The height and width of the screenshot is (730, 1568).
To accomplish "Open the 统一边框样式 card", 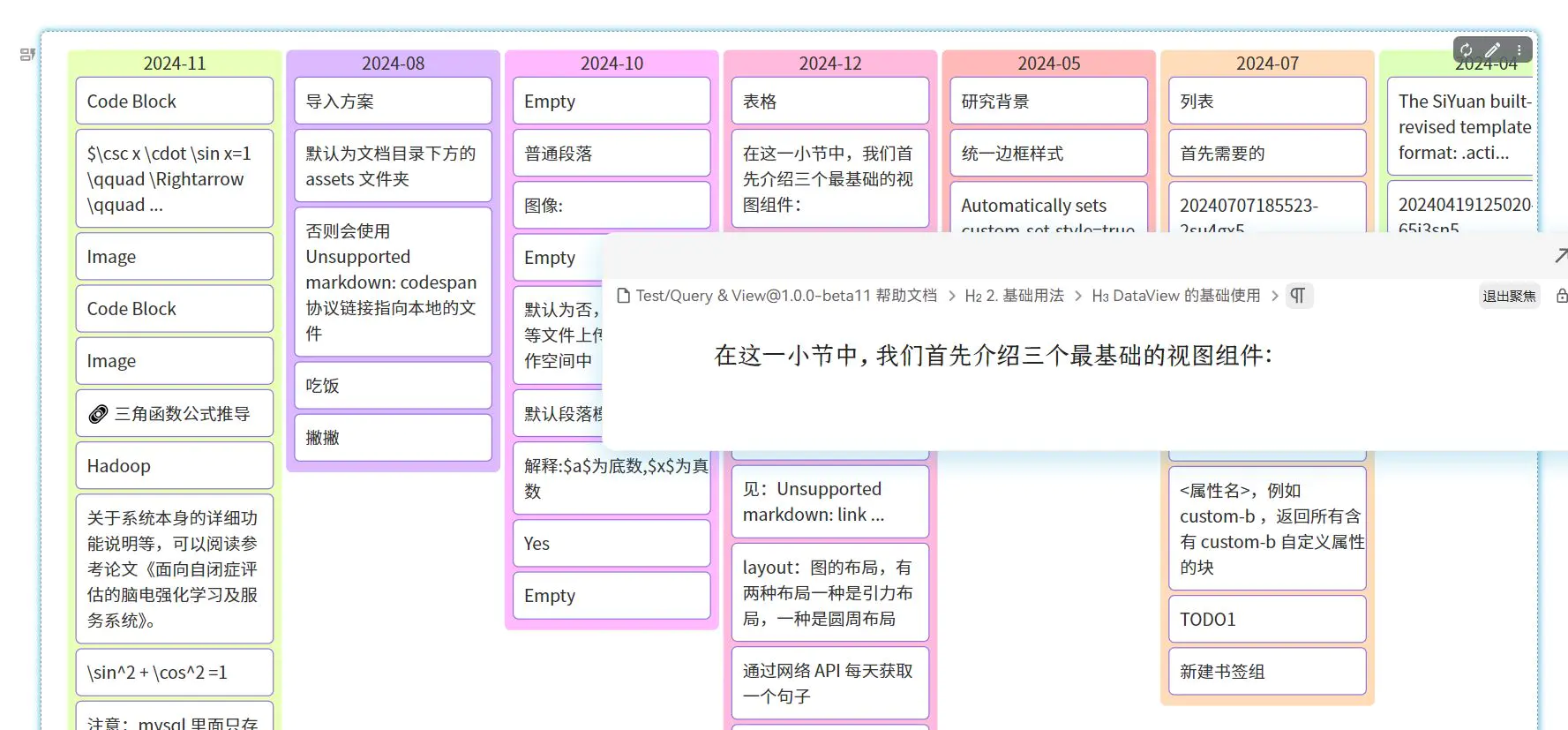I will coord(1048,154).
